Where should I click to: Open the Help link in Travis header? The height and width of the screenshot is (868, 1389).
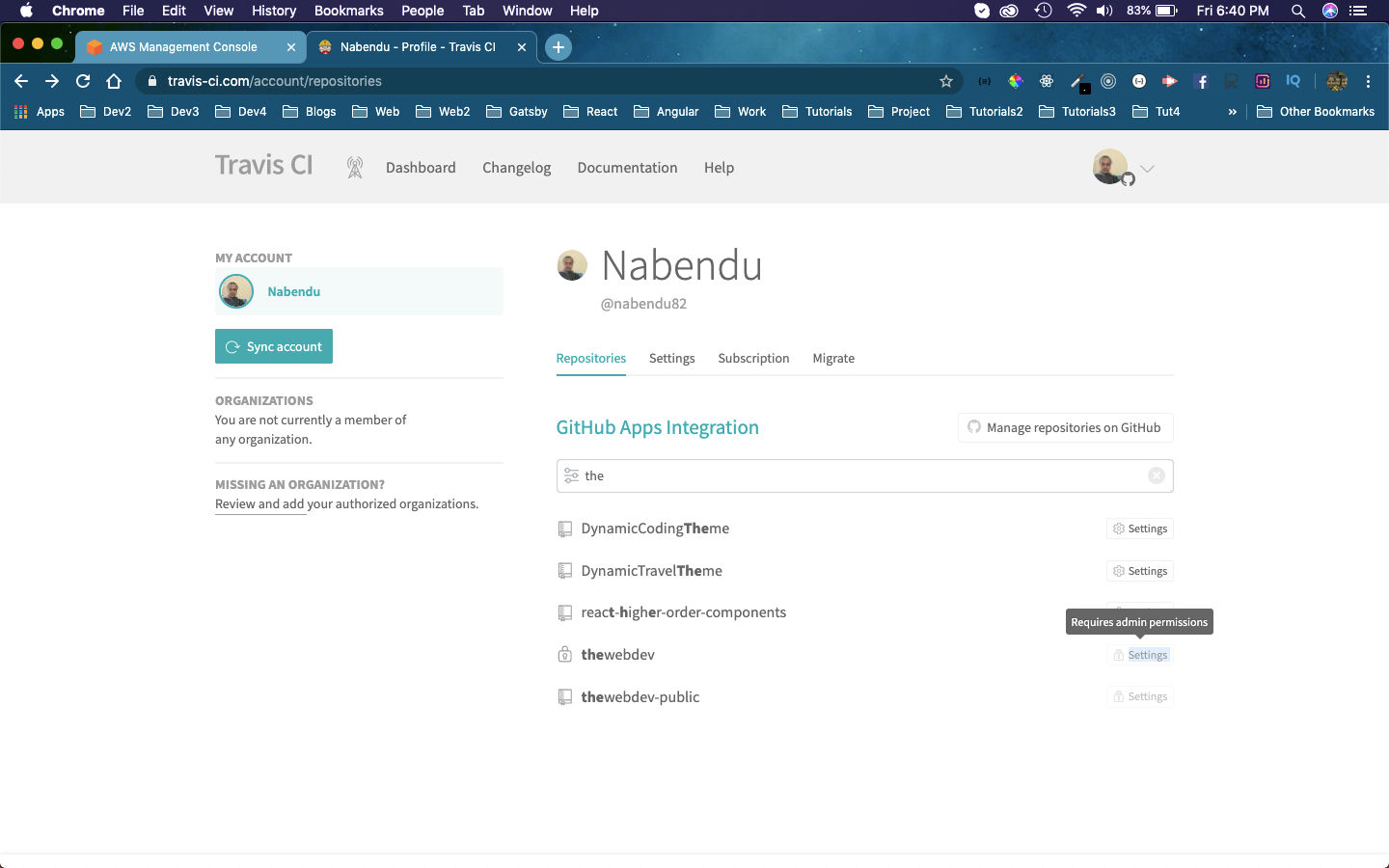[x=719, y=168]
